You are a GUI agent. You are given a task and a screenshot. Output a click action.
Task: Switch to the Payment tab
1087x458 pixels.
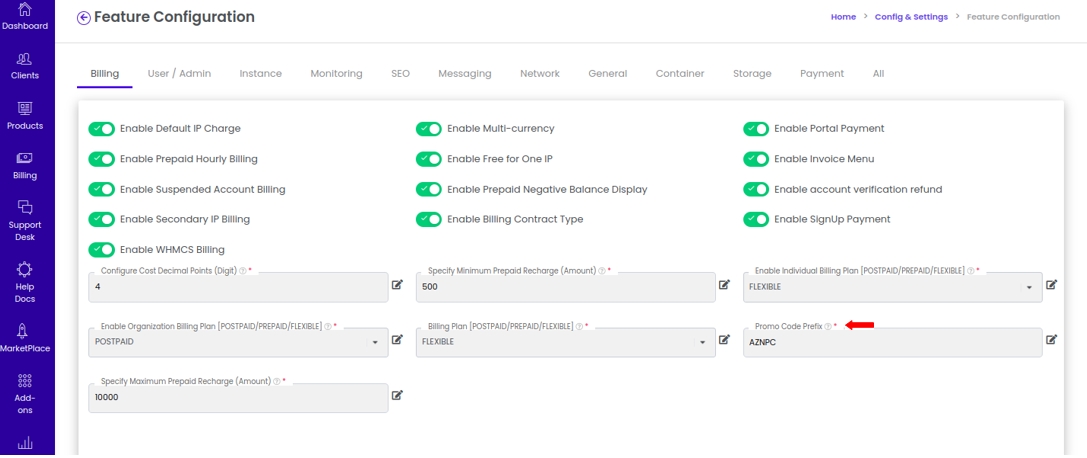822,73
